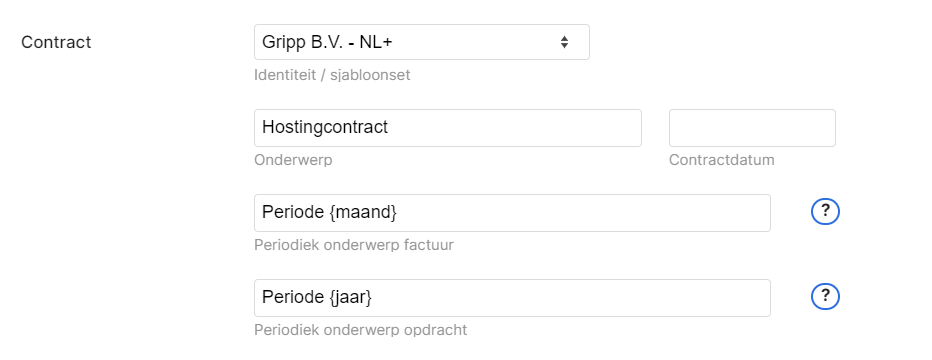Open help for Periodiek onderwerp factuur
This screenshot has width=932, height=360.
click(x=825, y=211)
